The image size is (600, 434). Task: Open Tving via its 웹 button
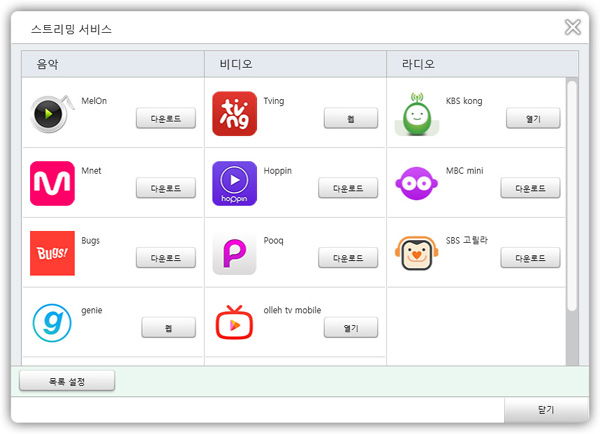click(x=351, y=118)
